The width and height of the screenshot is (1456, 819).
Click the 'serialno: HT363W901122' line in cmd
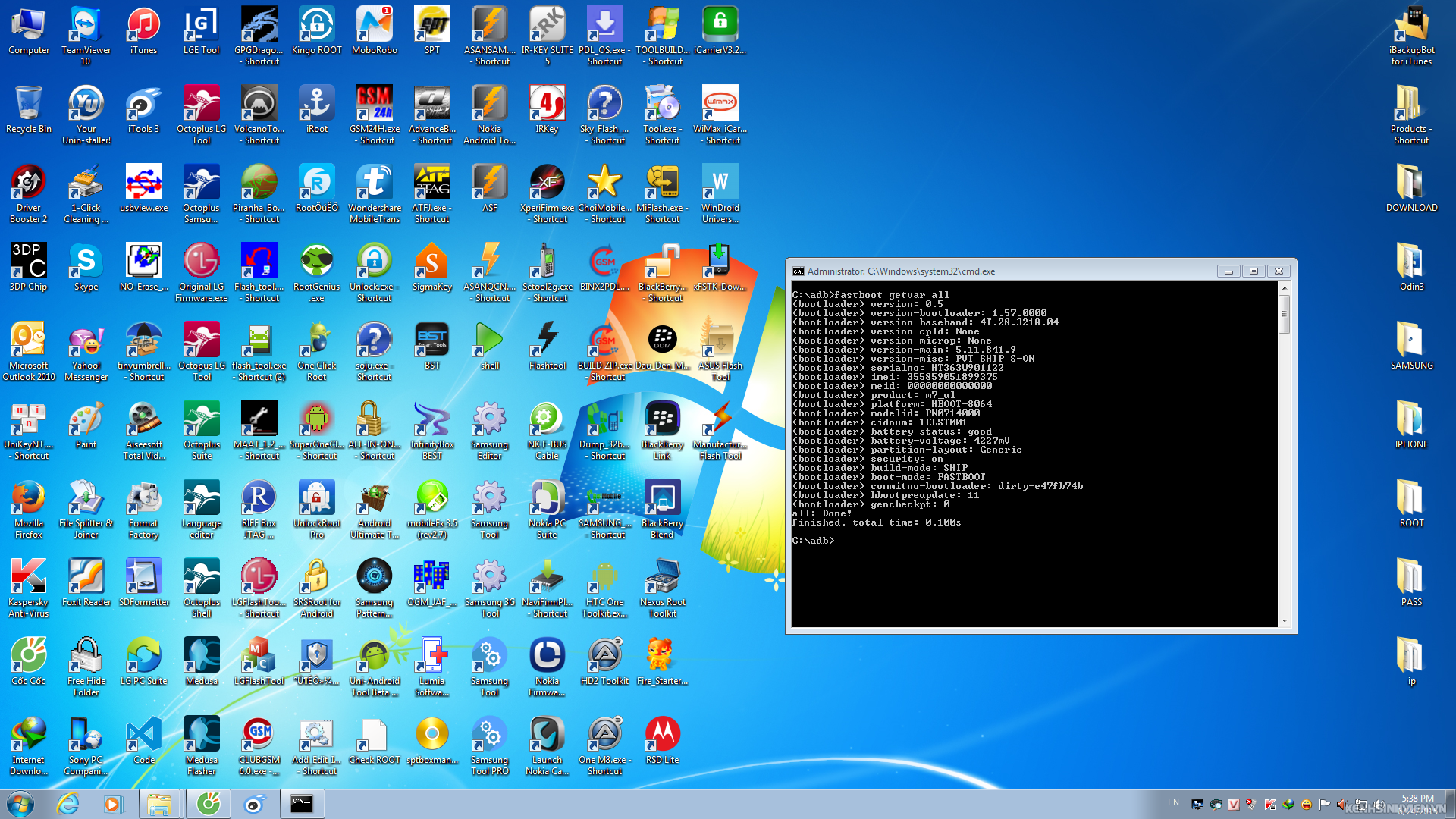898,368
